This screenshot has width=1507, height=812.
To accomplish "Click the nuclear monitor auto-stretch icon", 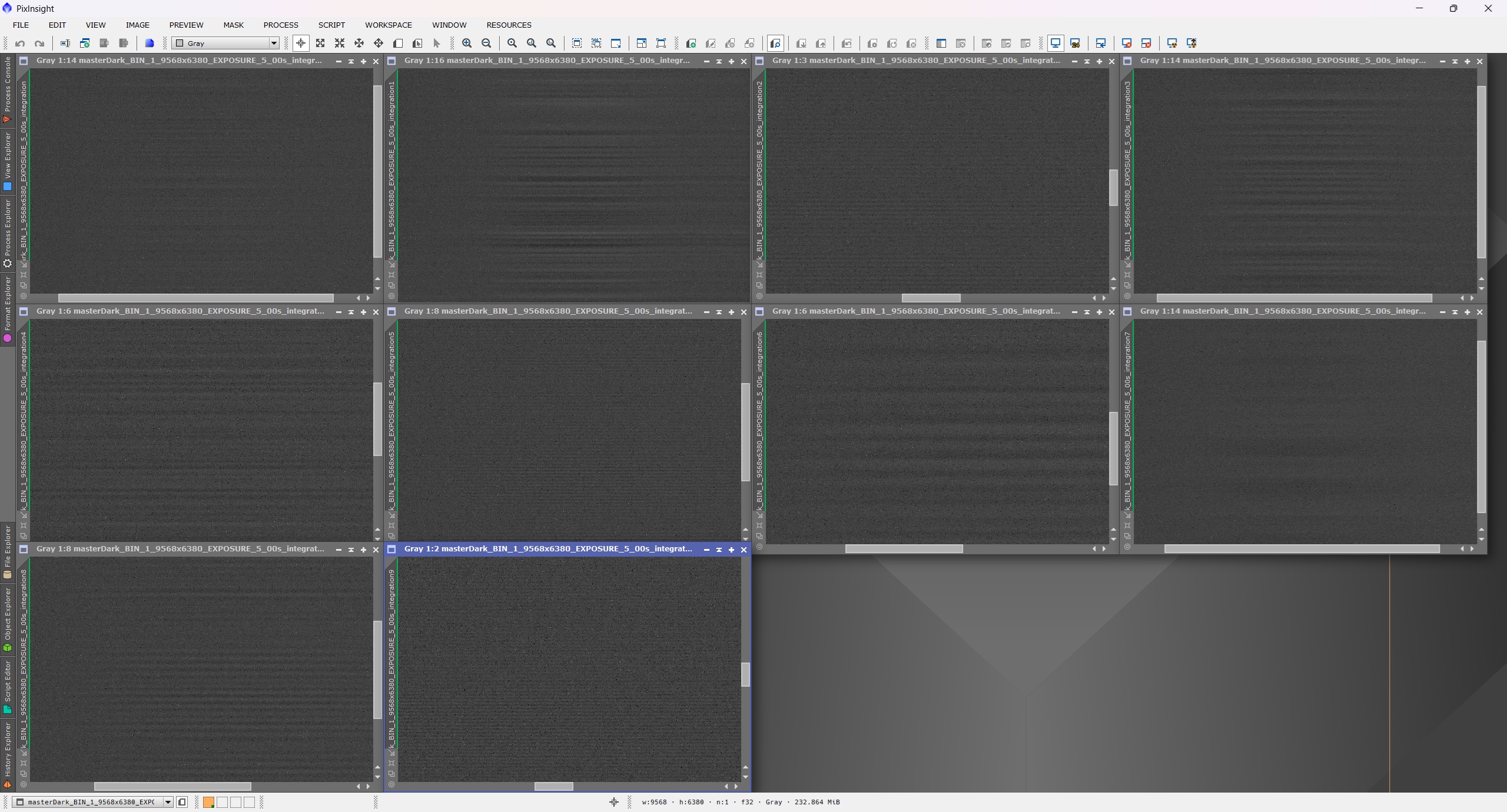I will point(1172,43).
